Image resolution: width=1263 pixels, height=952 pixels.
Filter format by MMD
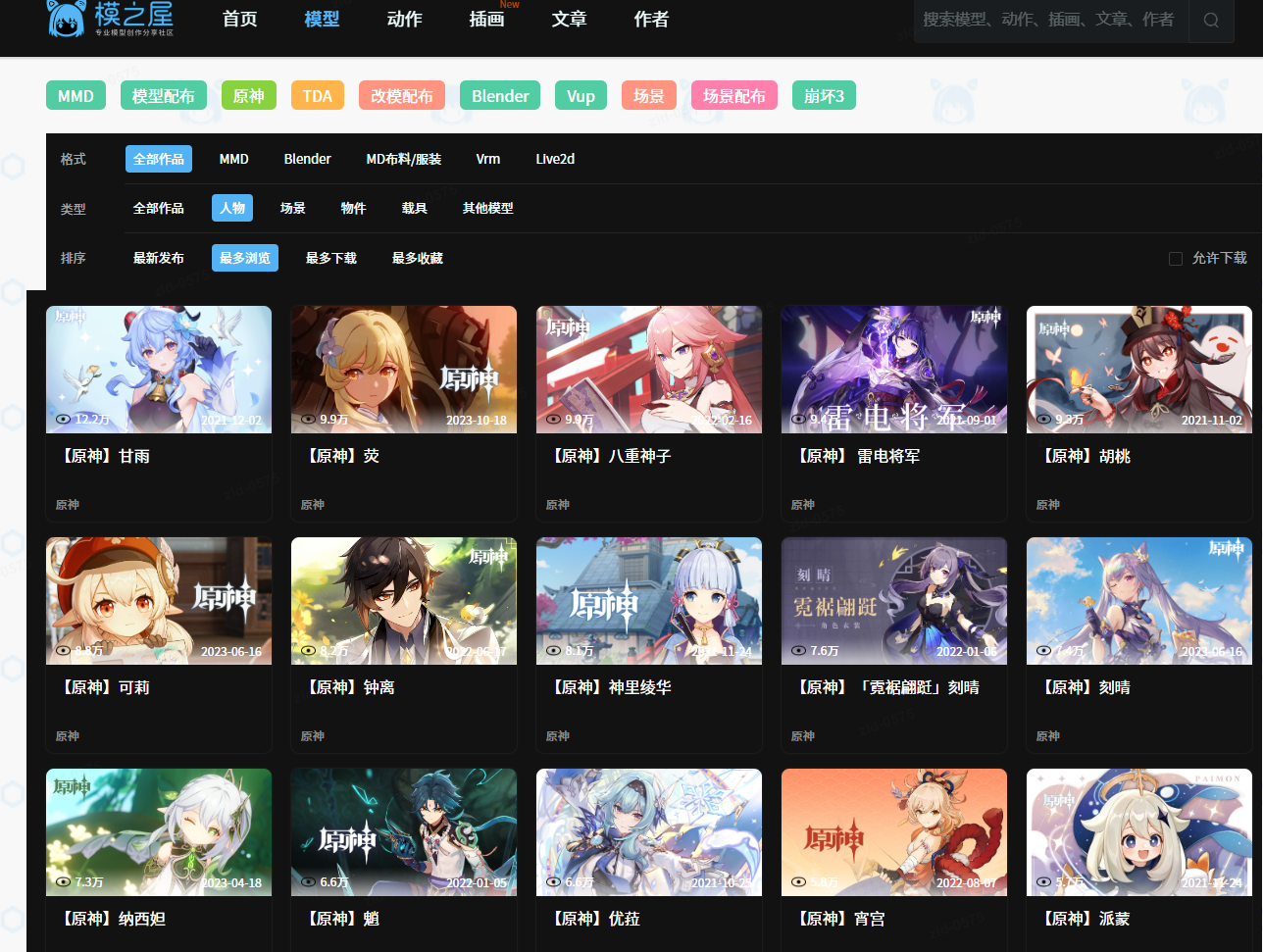(x=234, y=159)
